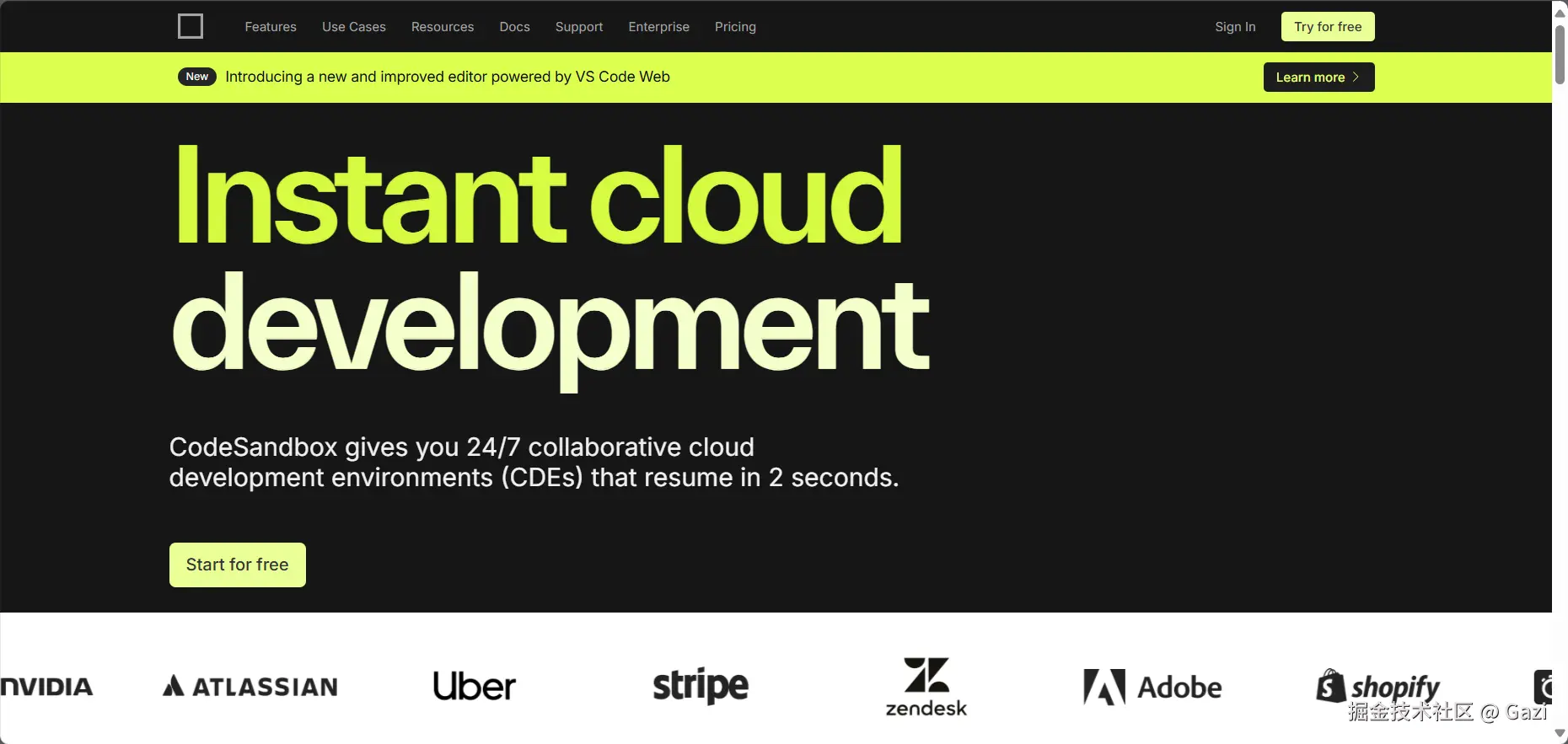Click the NVIDIA logo
The image size is (1568, 744).
coord(46,687)
